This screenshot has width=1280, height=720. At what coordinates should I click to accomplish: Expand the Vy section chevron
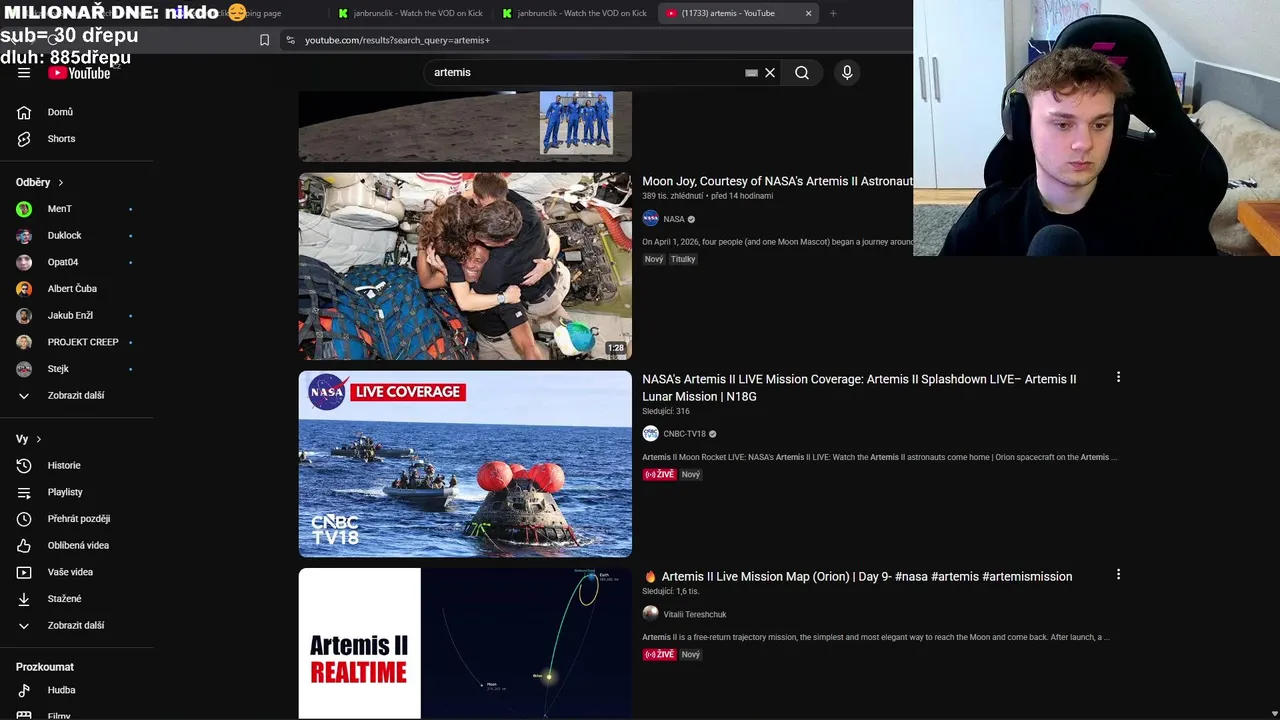click(39, 439)
